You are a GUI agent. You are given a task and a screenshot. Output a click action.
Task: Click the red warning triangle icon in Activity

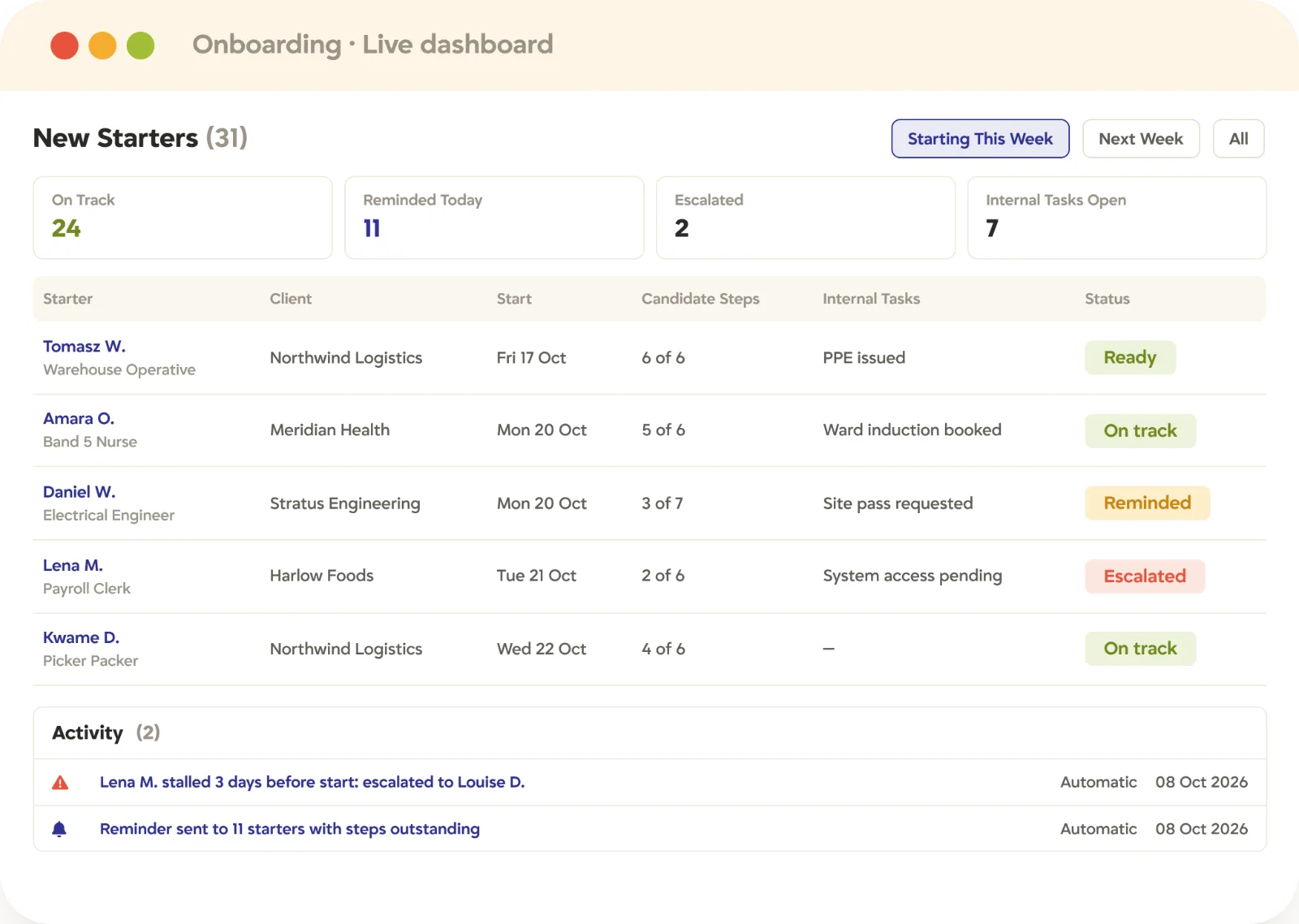60,783
